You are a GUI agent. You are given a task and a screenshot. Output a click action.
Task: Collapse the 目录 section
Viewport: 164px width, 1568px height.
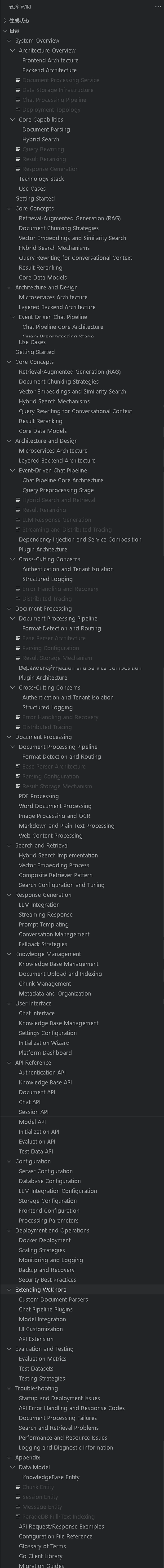coord(5,31)
